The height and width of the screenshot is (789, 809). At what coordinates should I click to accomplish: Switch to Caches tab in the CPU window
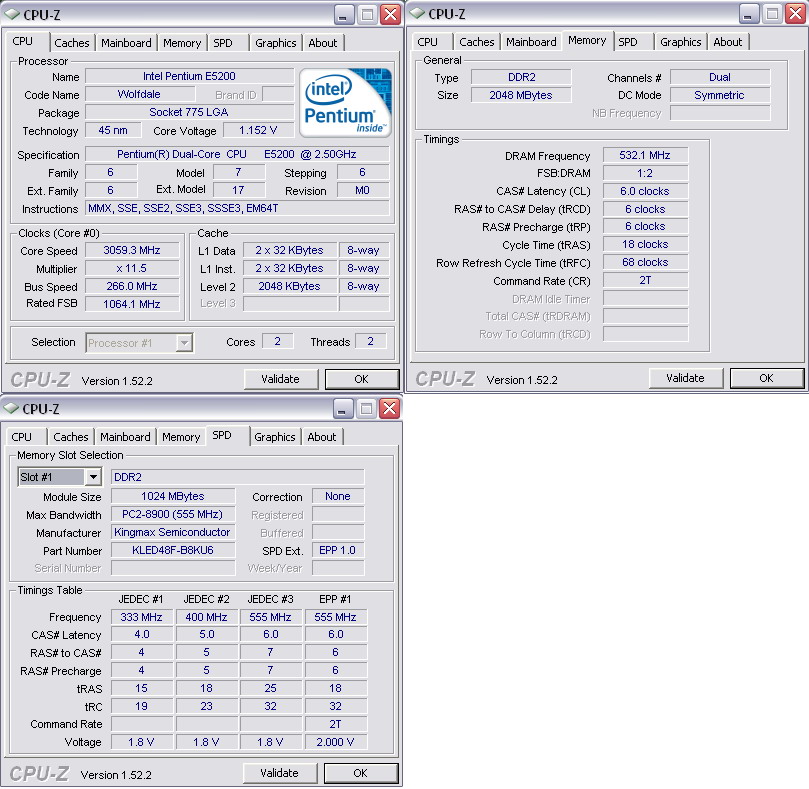72,43
